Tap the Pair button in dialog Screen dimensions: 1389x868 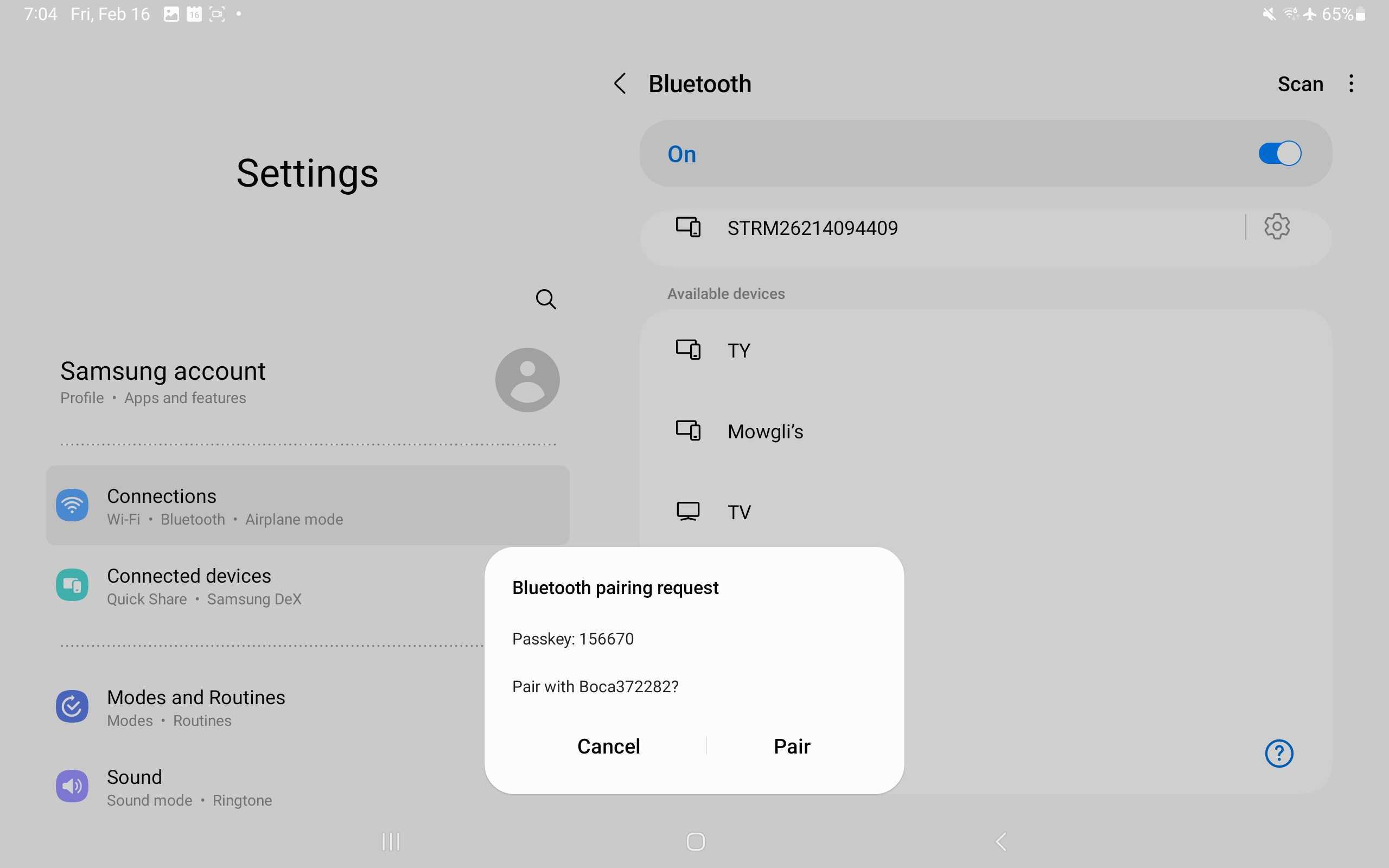(792, 746)
